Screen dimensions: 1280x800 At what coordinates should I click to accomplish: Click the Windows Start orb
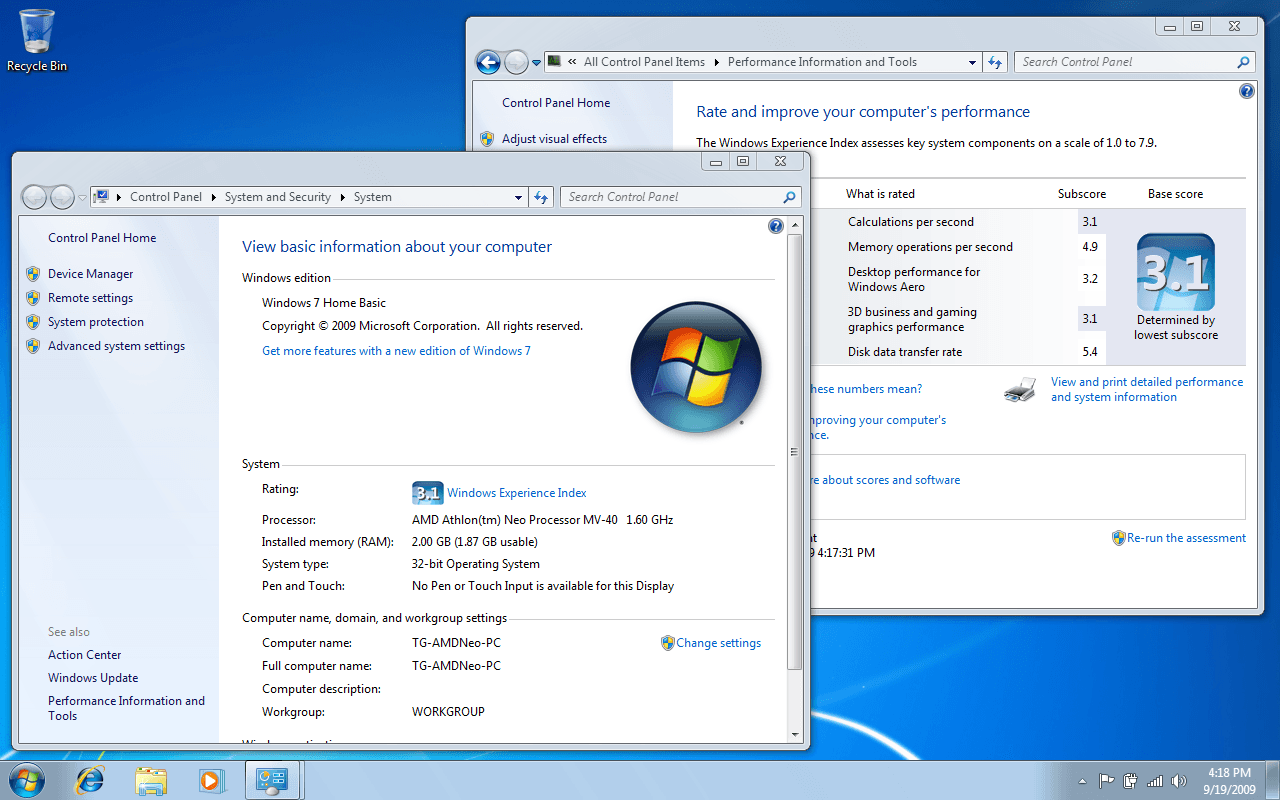27,779
